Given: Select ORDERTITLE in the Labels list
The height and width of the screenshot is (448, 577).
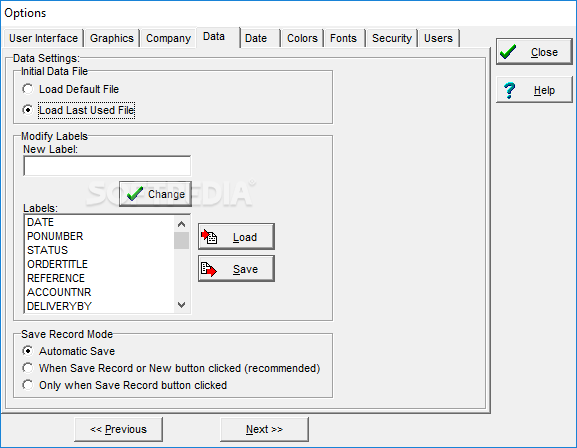Looking at the screenshot, I should coord(100,264).
